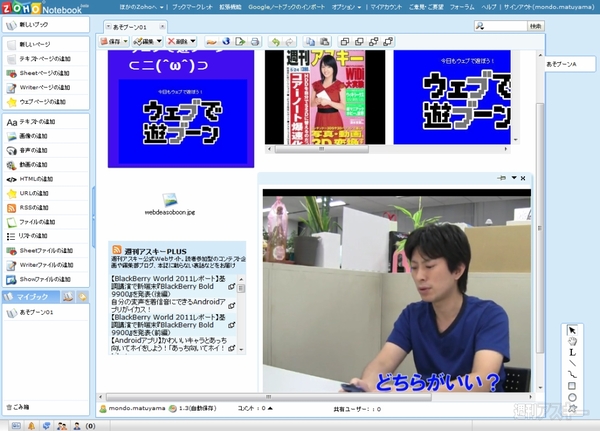Add a Sheet page from sidebar
Viewport: 600px width, 431px height.
coord(46,73)
